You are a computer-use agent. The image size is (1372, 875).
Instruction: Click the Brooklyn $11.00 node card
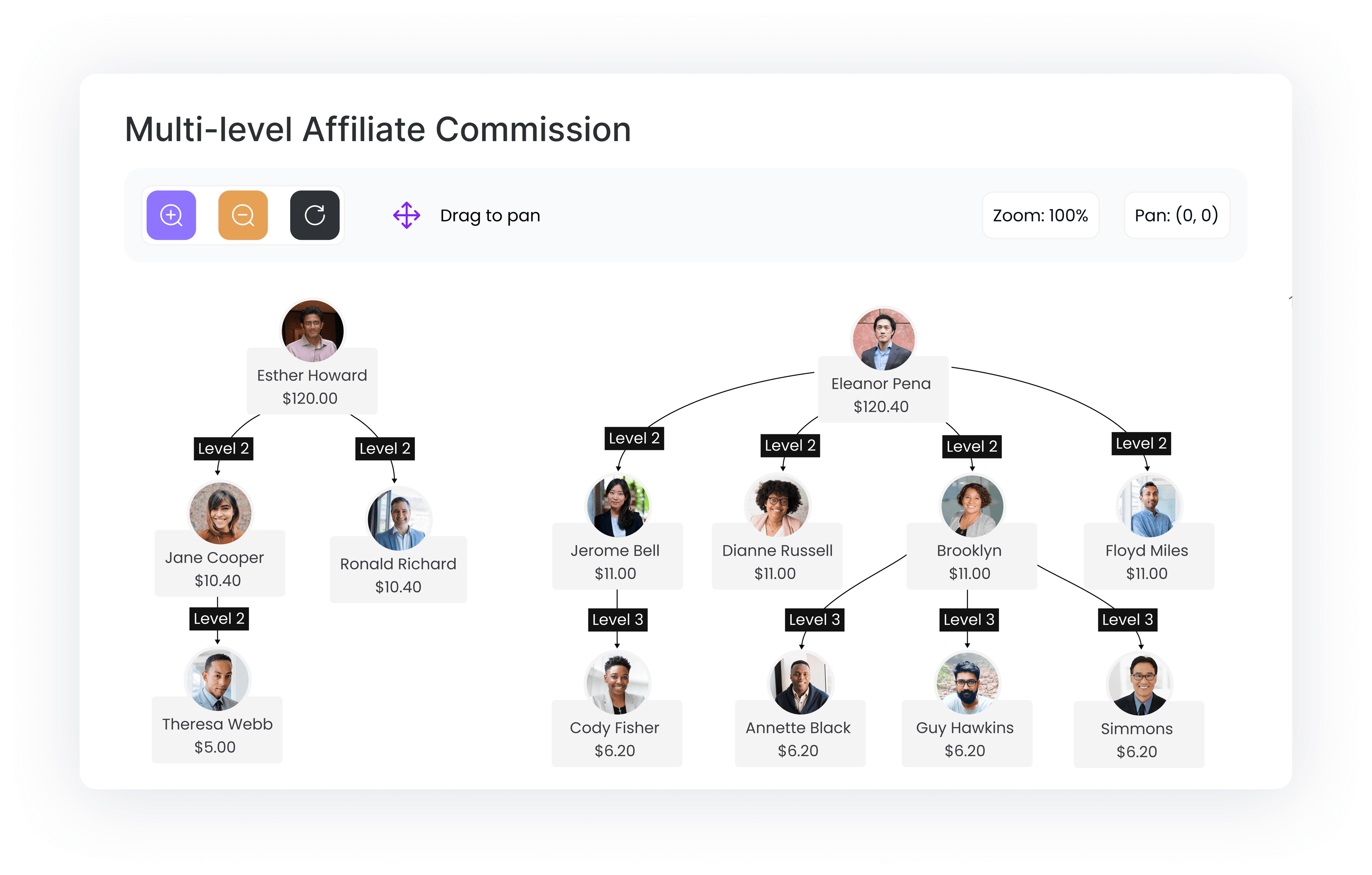[x=971, y=562]
